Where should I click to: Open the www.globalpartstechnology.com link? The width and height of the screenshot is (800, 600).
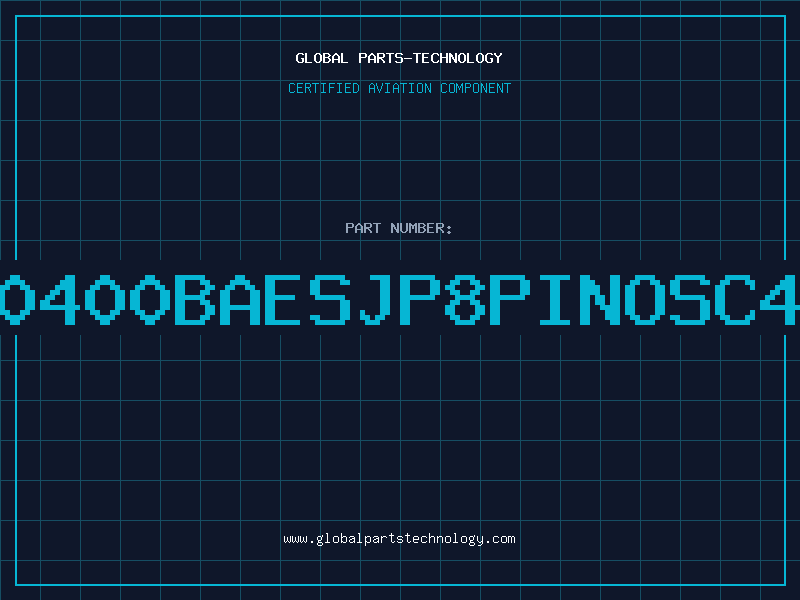point(399,539)
